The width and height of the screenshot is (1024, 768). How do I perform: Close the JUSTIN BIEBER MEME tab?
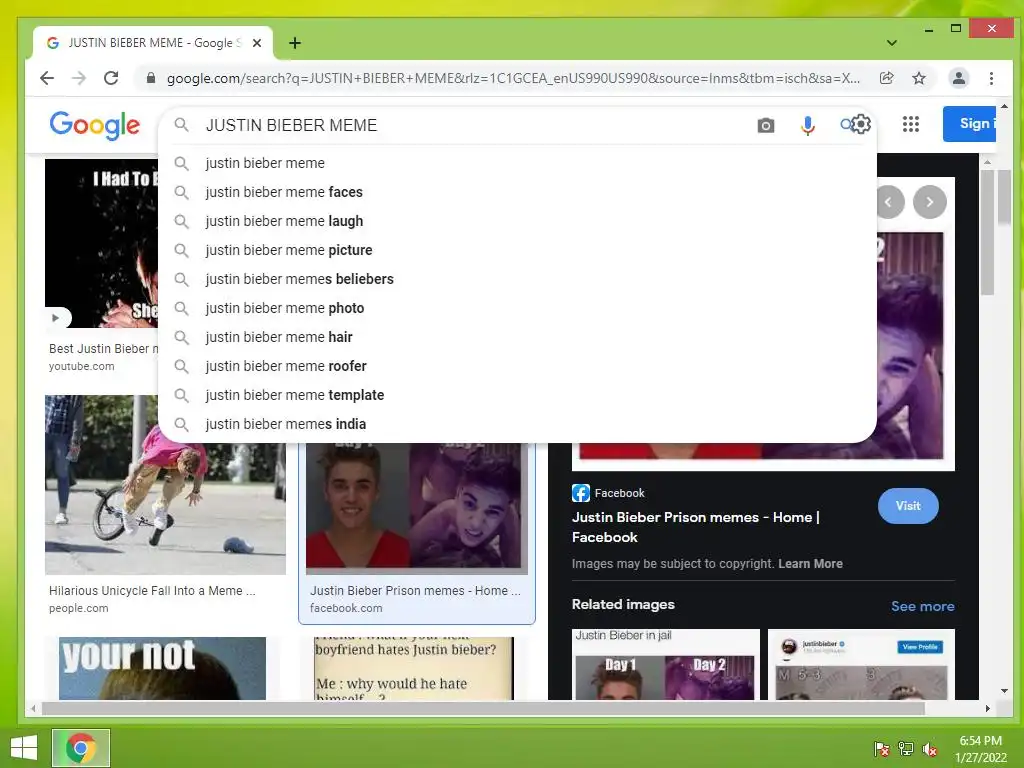coord(257,43)
